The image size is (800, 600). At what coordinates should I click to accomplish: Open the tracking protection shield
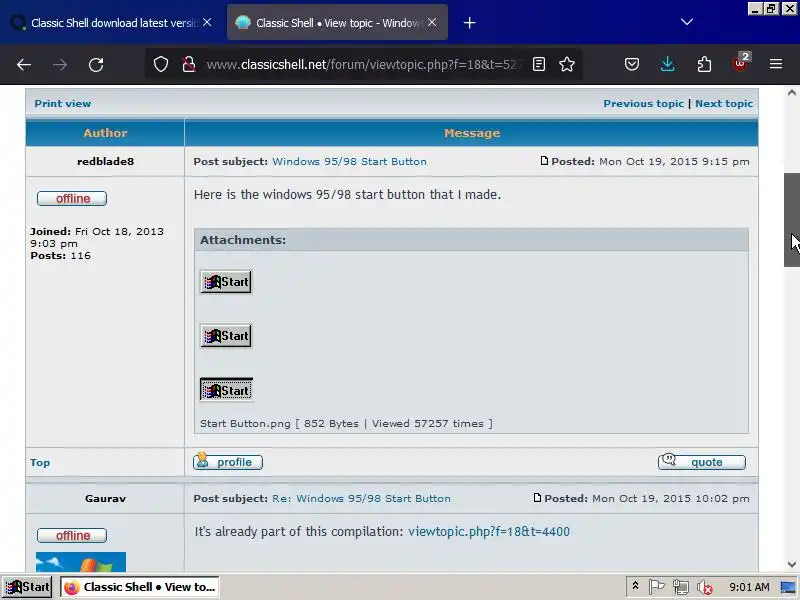[161, 64]
